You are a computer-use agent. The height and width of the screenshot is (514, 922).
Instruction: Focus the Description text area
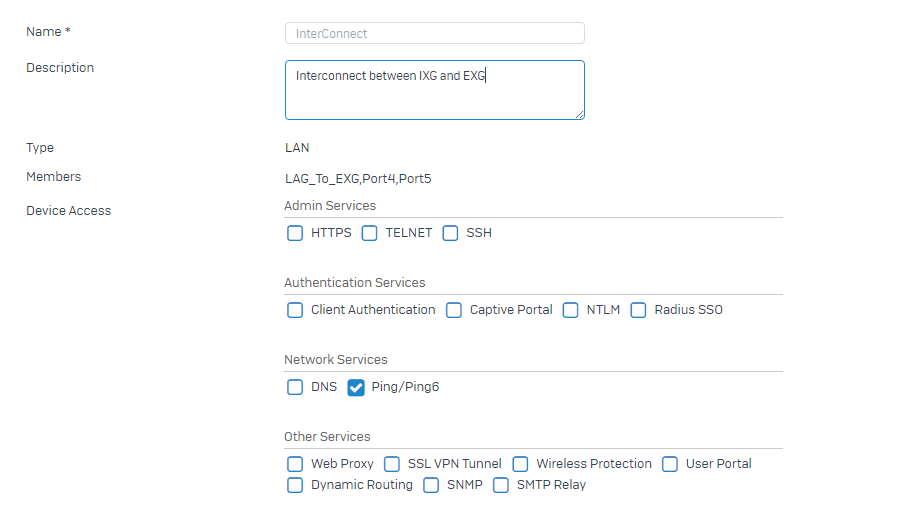pos(435,90)
